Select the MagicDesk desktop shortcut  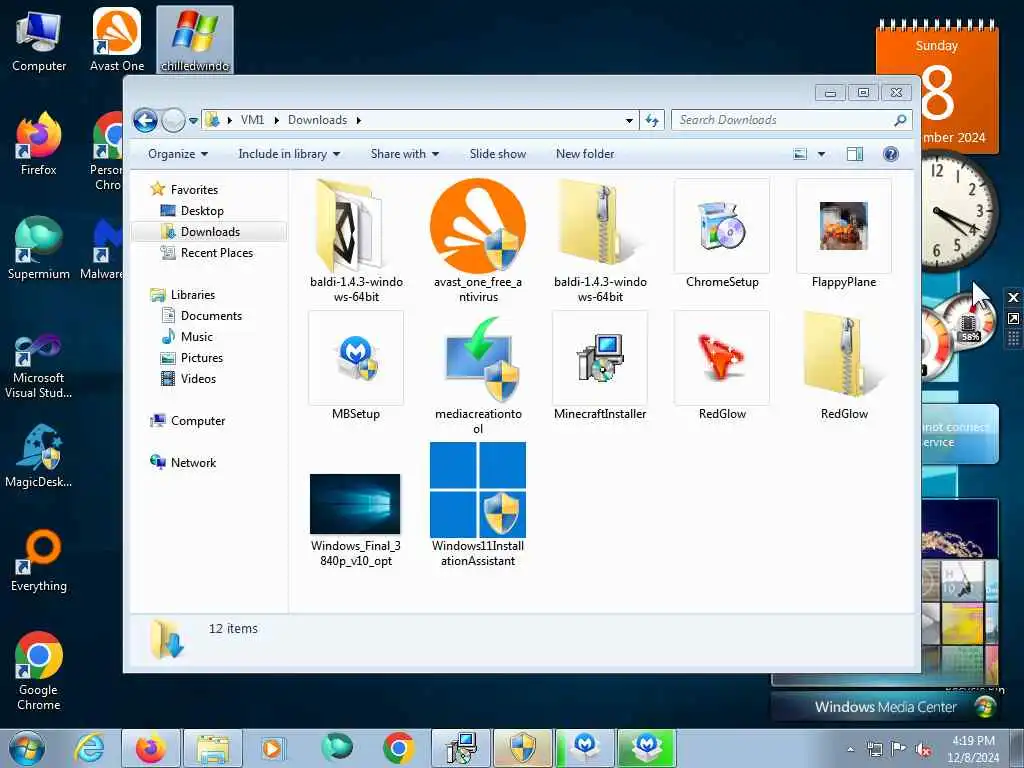(x=39, y=457)
